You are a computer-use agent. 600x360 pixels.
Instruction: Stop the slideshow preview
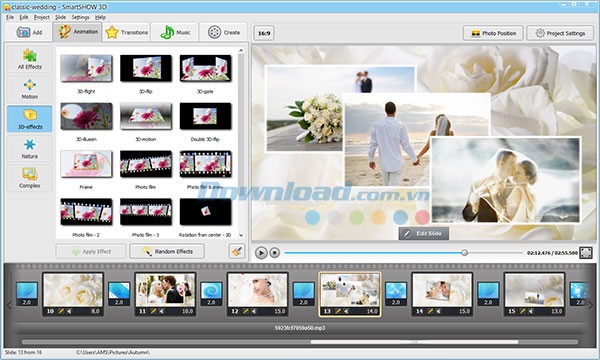[x=274, y=253]
